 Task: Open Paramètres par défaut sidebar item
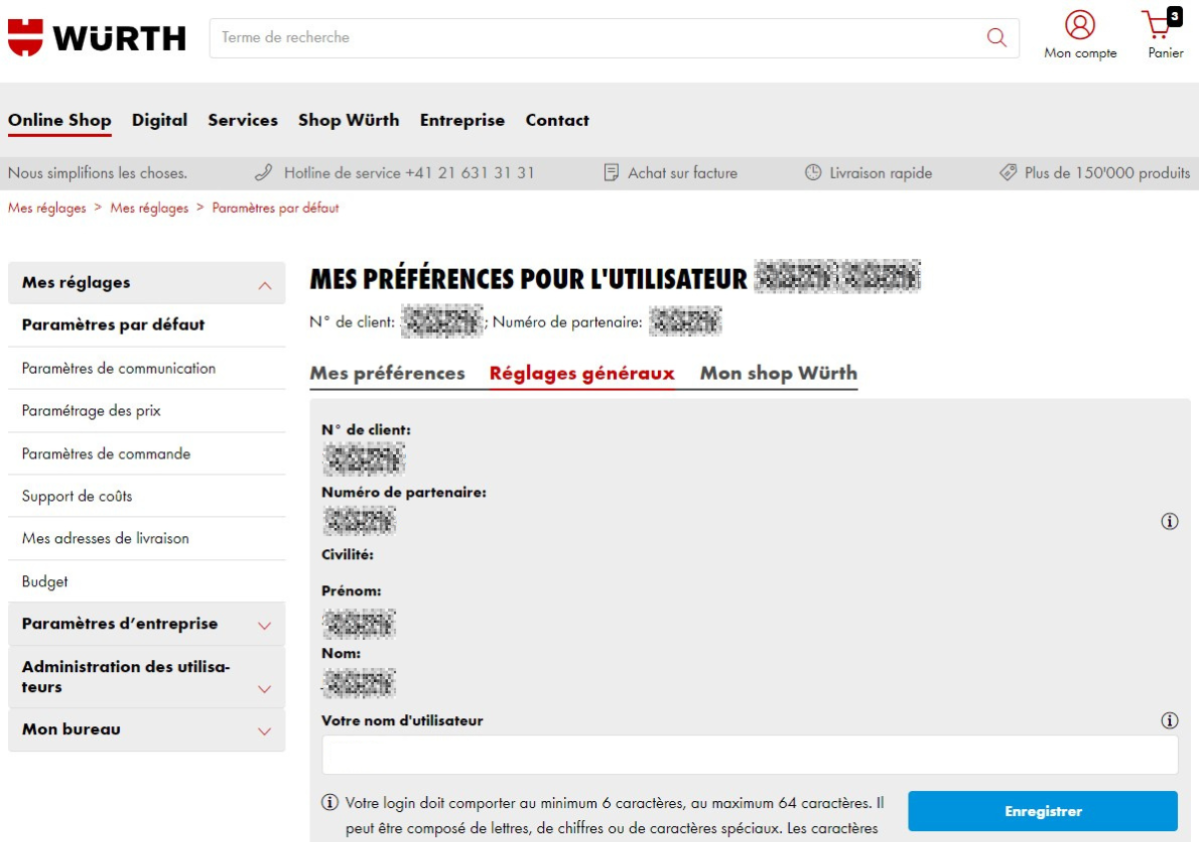146,325
